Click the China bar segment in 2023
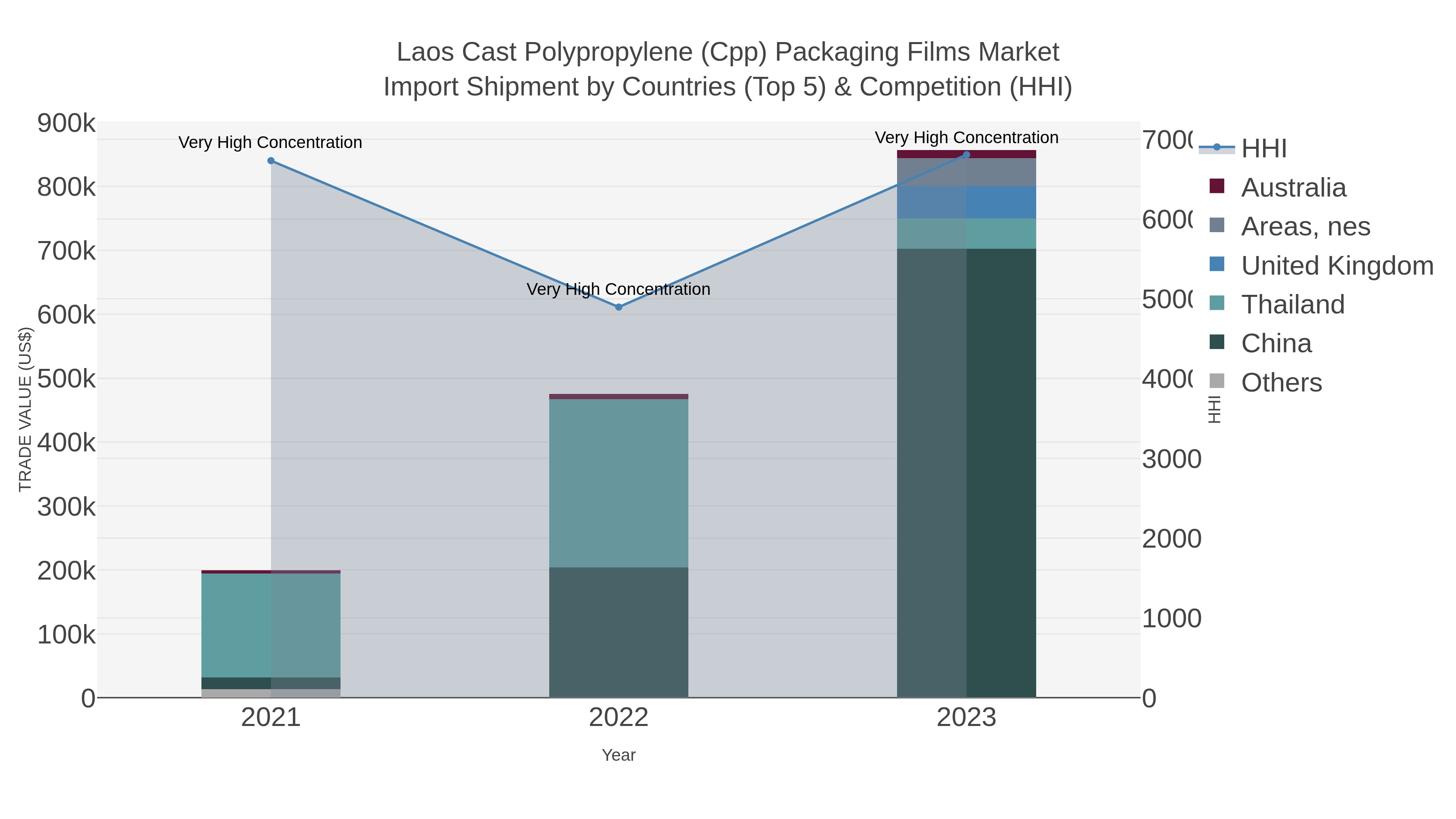1456x819 pixels. [x=966, y=473]
